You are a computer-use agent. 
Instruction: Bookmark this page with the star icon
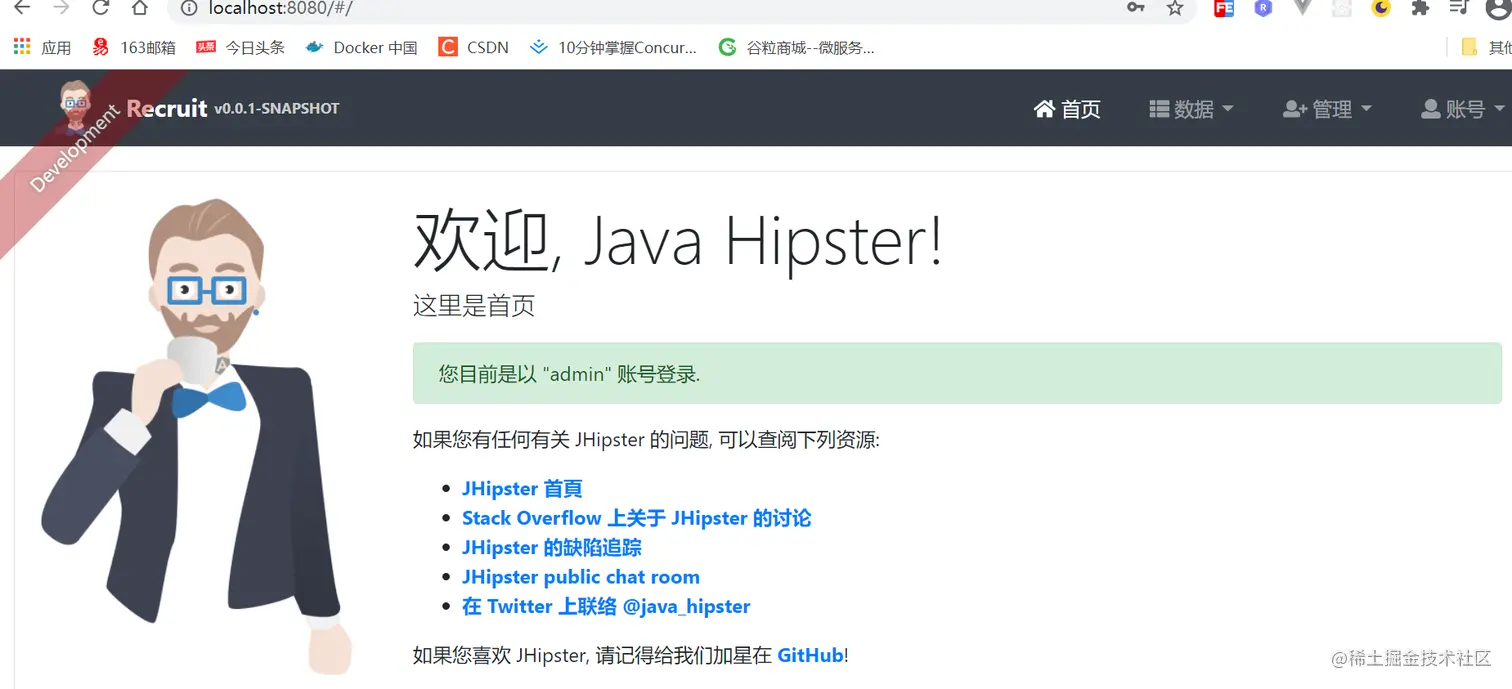pyautogui.click(x=1175, y=8)
